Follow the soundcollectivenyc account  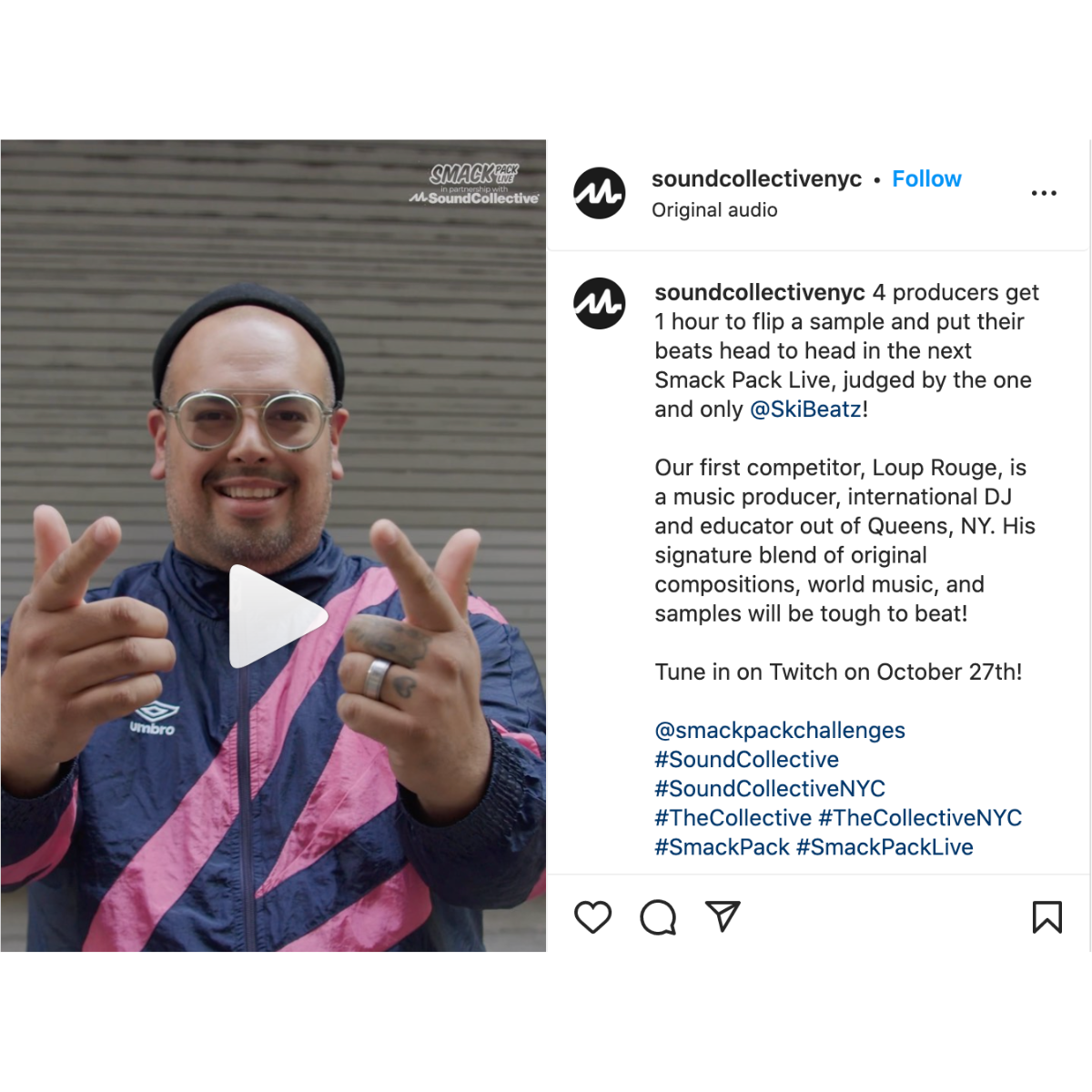pyautogui.click(x=926, y=178)
